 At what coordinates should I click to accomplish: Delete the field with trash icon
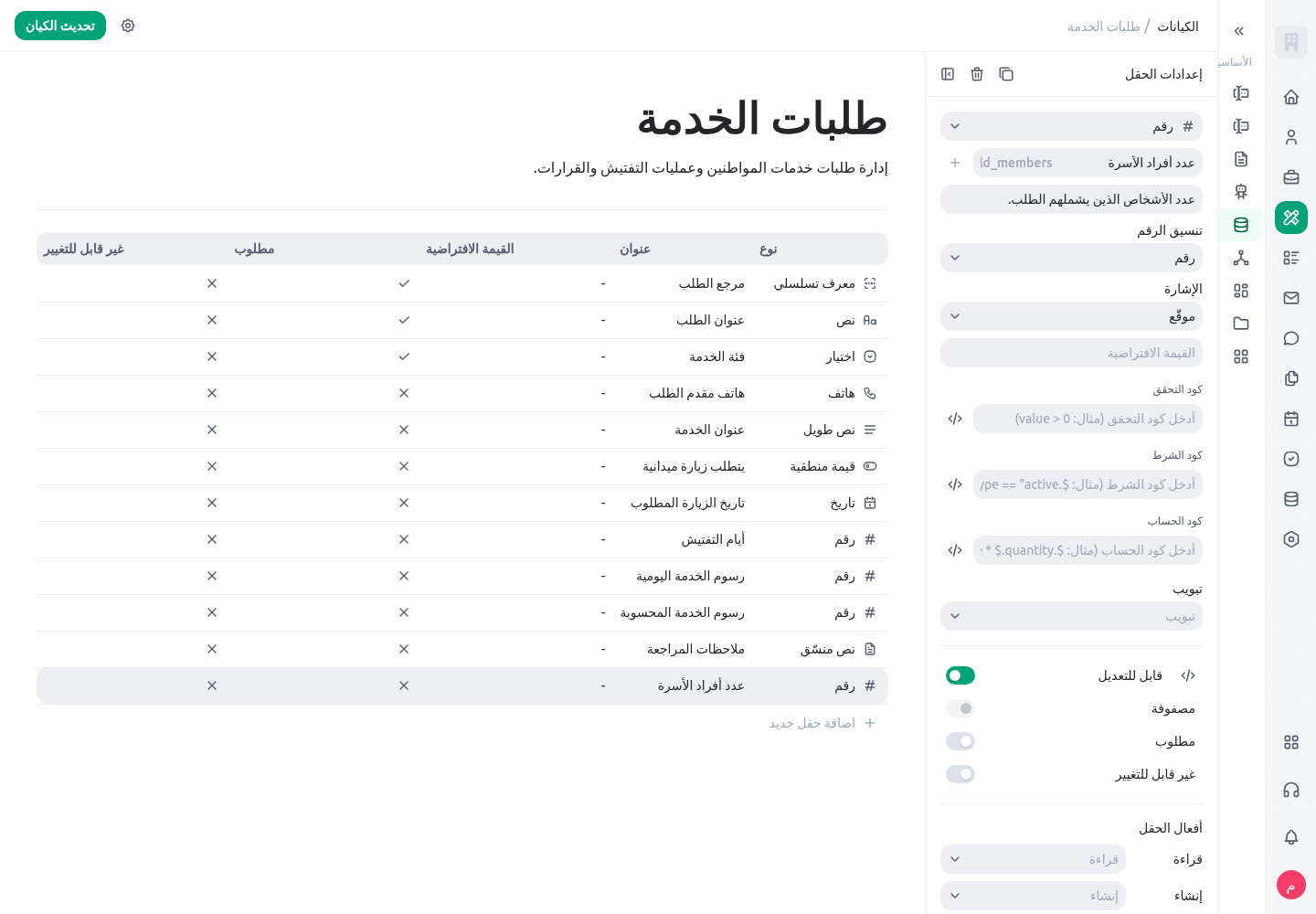pyautogui.click(x=977, y=74)
